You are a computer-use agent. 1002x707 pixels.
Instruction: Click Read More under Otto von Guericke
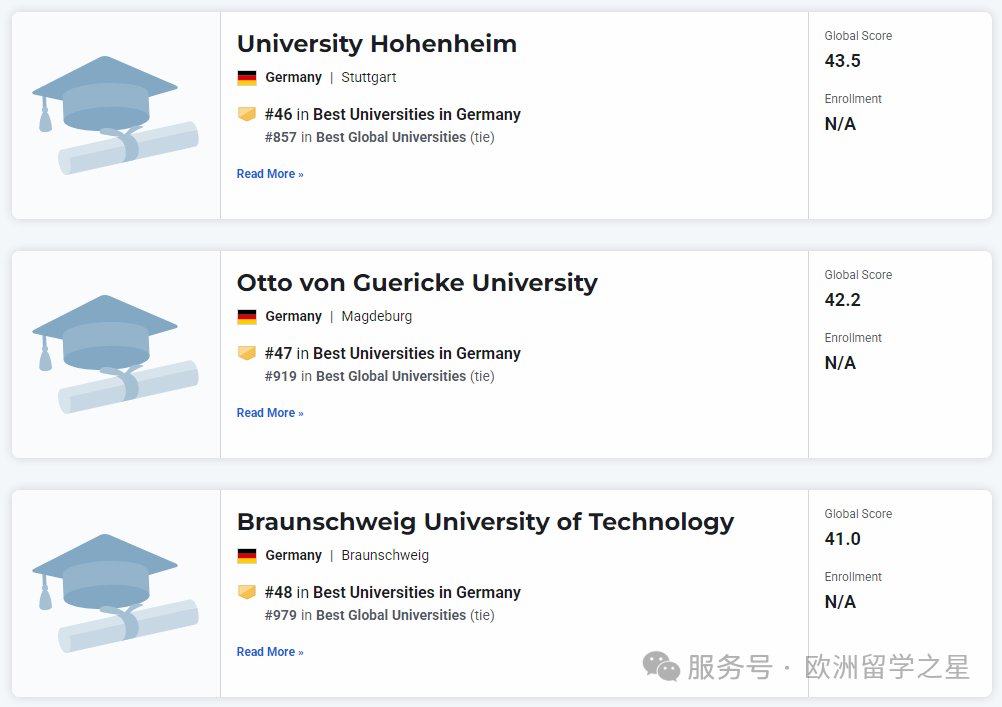coord(270,413)
